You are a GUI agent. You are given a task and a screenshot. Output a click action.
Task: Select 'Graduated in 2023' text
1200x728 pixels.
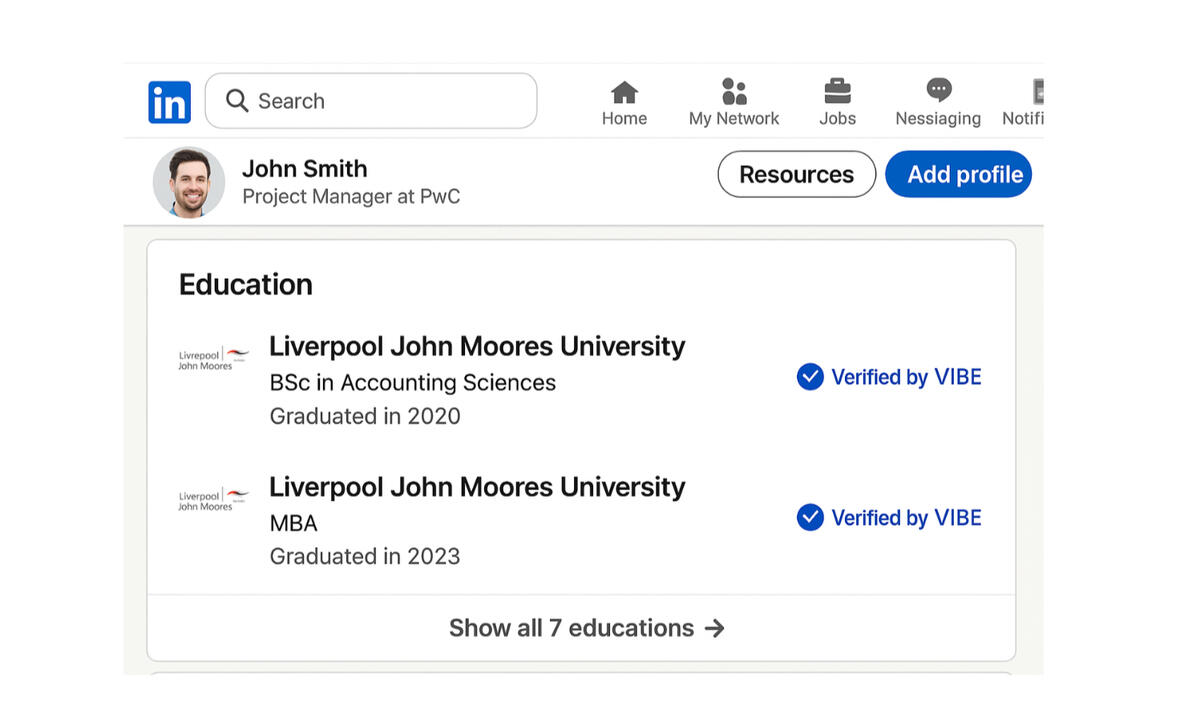[x=365, y=557]
